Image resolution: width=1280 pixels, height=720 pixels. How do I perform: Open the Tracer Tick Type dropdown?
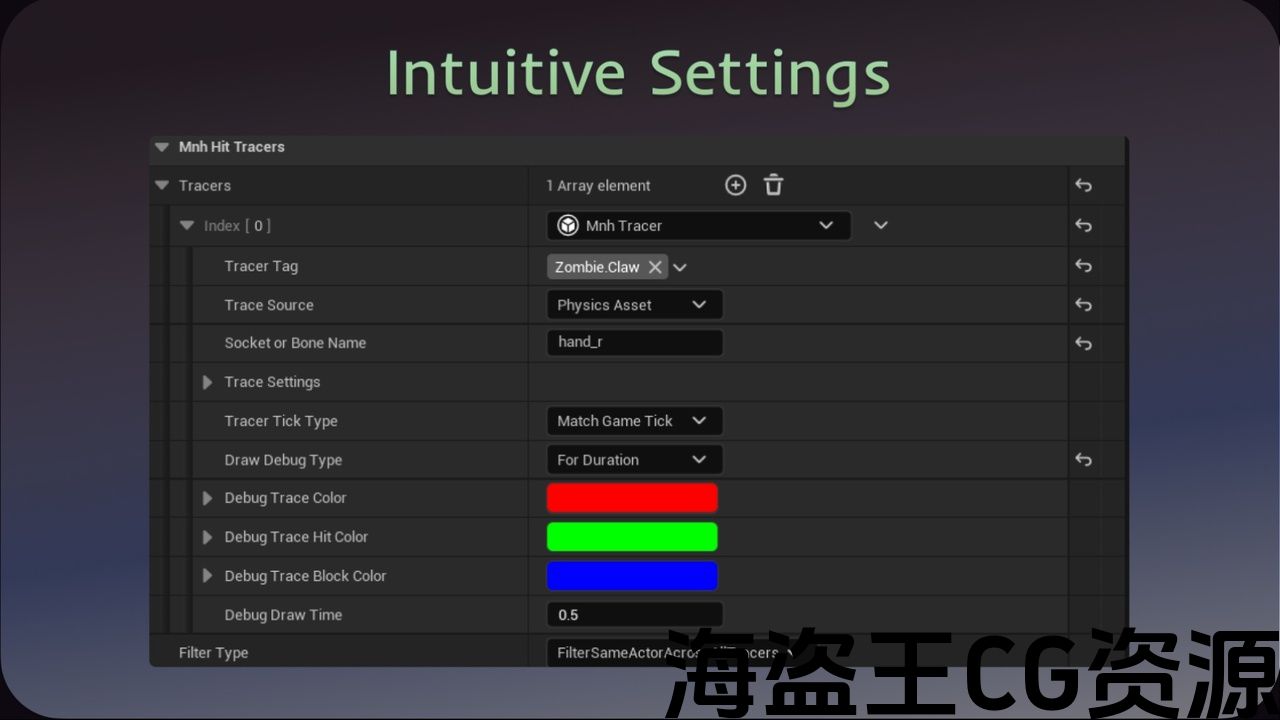[x=634, y=421]
